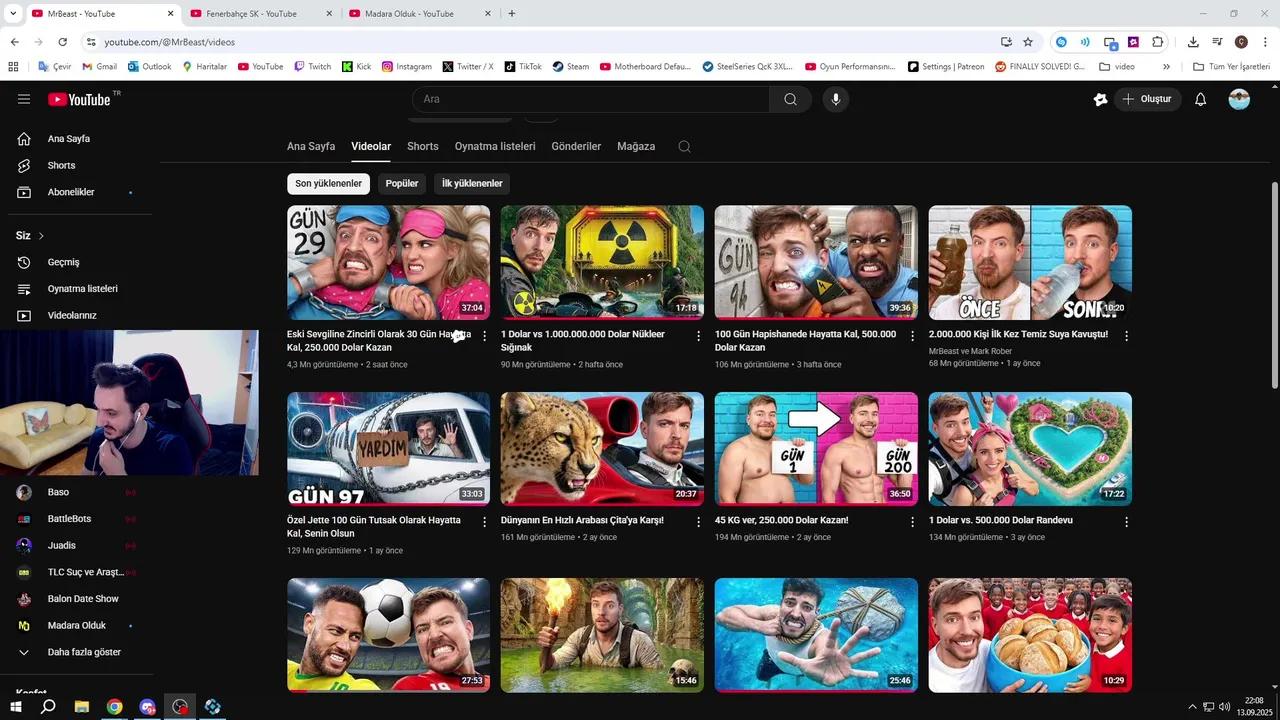Image resolution: width=1280 pixels, height=720 pixels.
Task: Open BattleBots channel in subscriptions
Action: (x=70, y=519)
